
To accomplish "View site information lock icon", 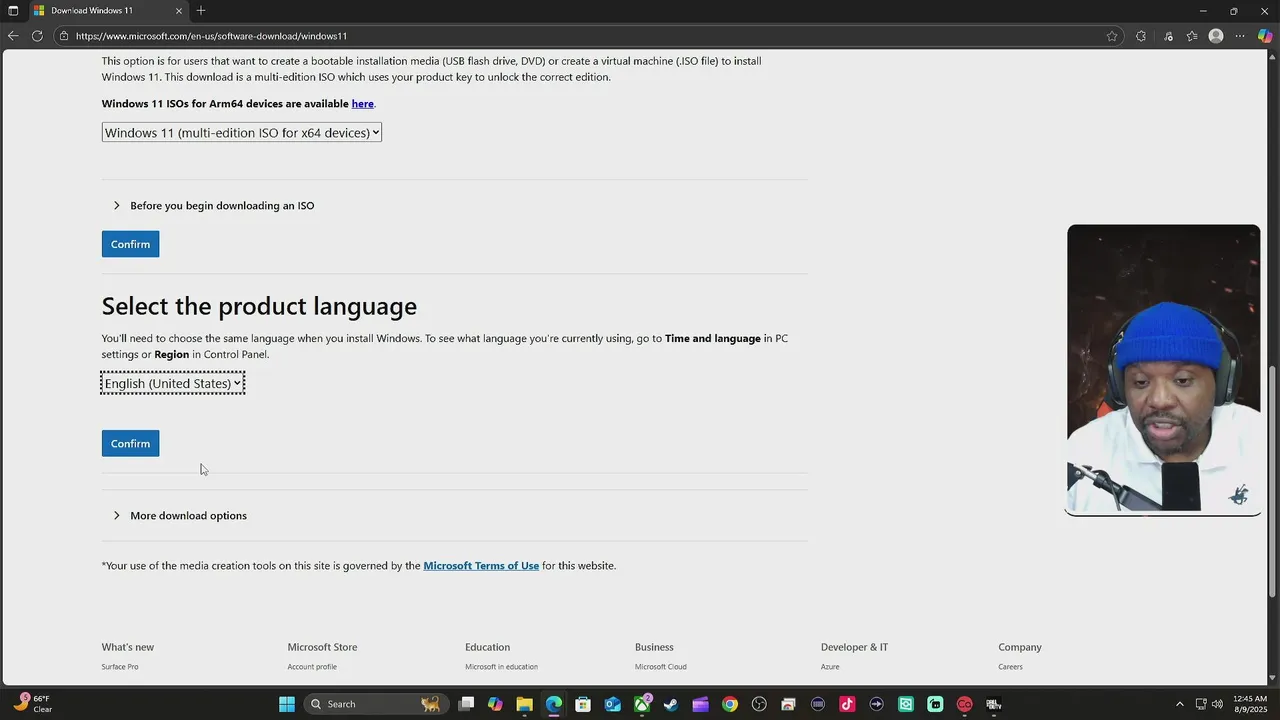I will (x=64, y=36).
